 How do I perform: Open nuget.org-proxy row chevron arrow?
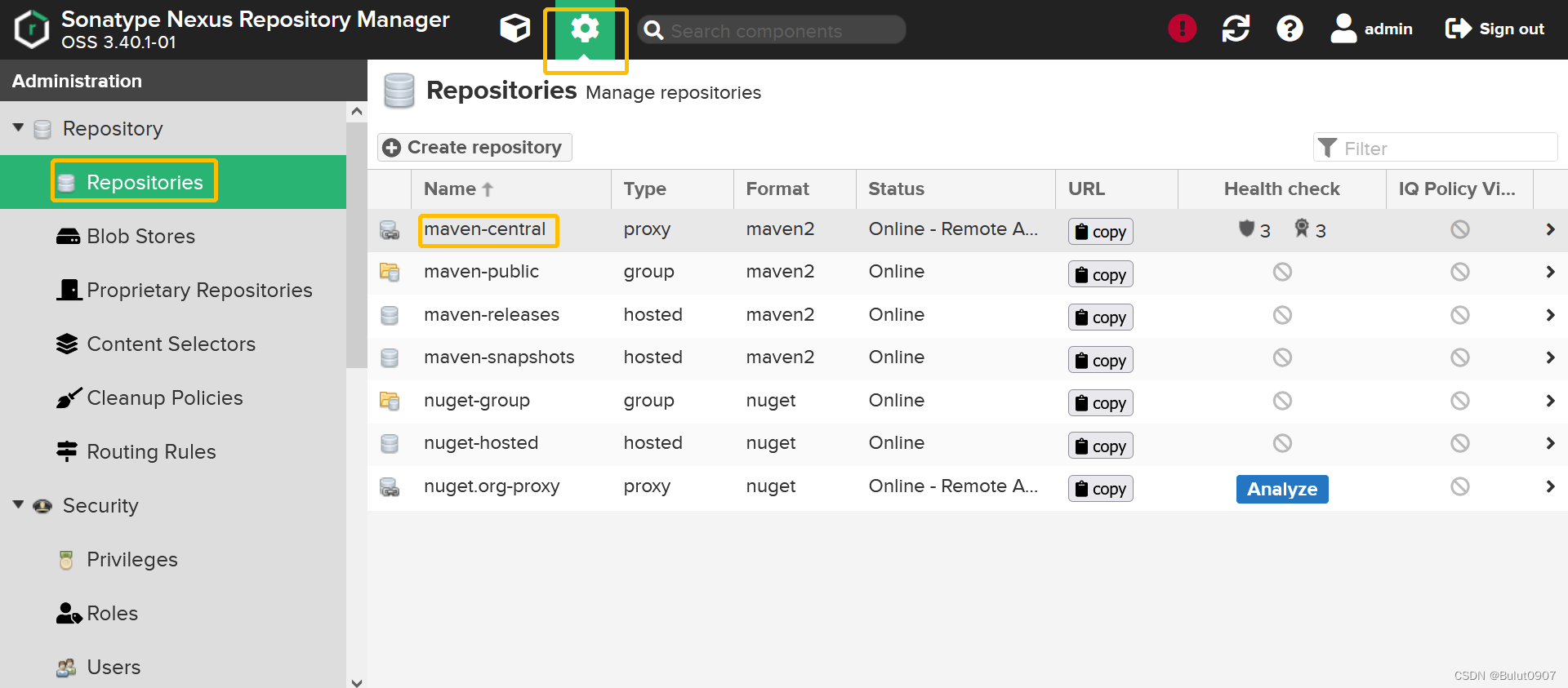click(1550, 486)
